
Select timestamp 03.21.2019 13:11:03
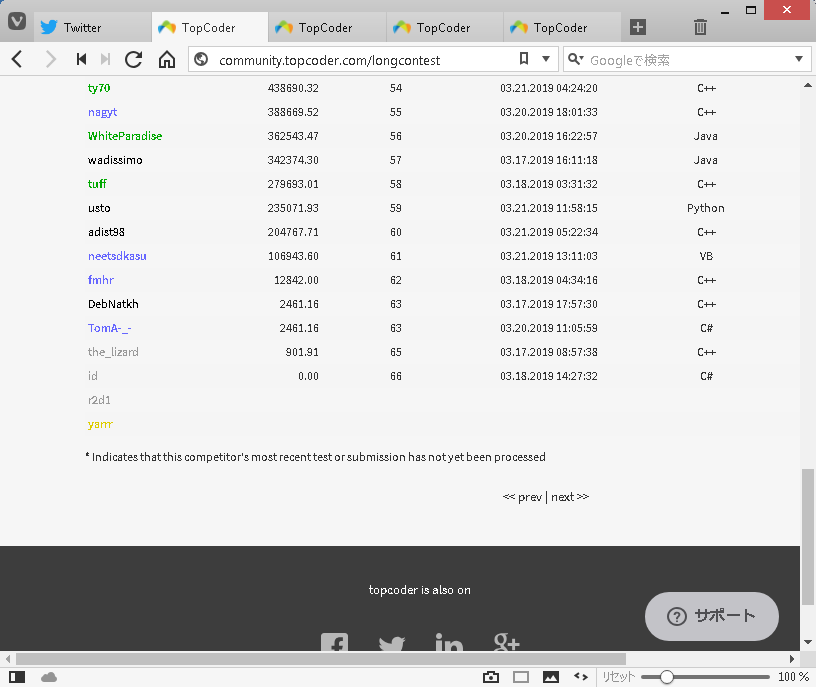tap(549, 256)
